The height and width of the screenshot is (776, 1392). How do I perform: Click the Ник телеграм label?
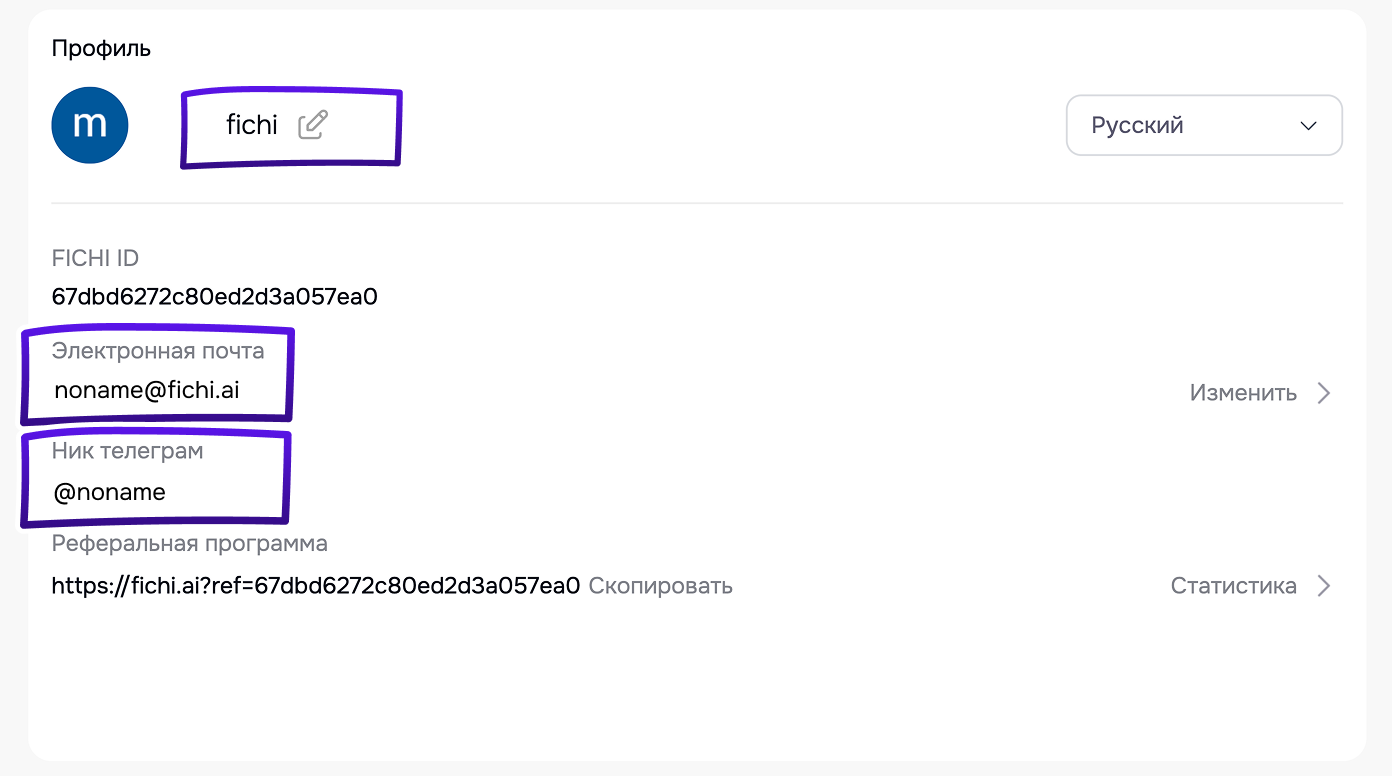128,451
